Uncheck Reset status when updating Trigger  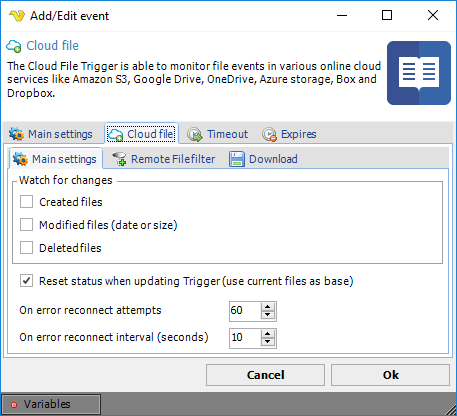(x=26, y=281)
